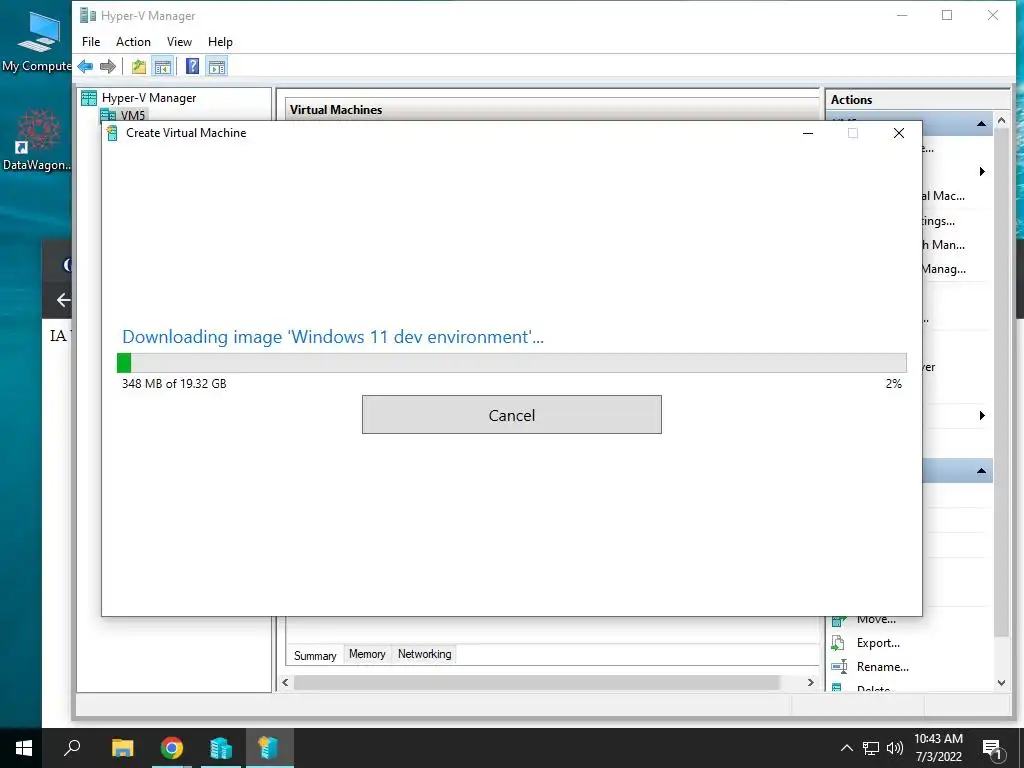This screenshot has width=1024, height=768.
Task: Show hidden system tray icons
Action: [846, 748]
